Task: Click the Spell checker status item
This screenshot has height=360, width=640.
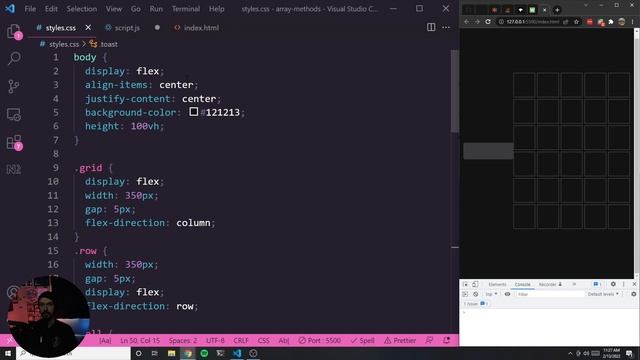Action: click(x=362, y=340)
